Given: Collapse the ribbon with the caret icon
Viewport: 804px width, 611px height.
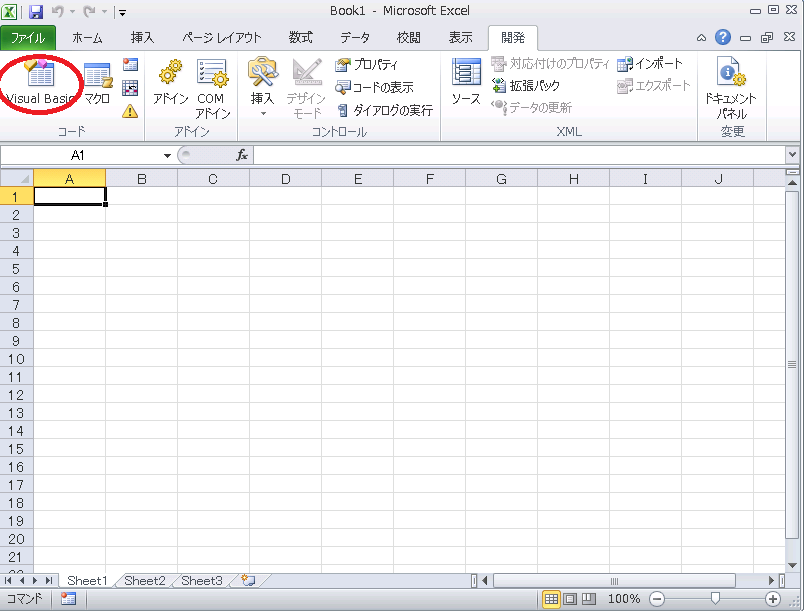Looking at the screenshot, I should [x=701, y=38].
